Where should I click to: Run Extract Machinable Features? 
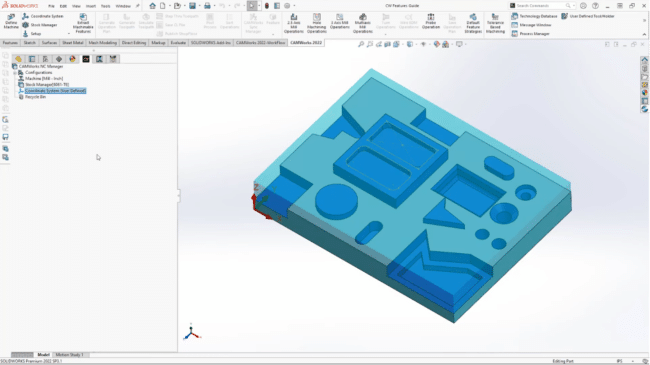pyautogui.click(x=83, y=23)
